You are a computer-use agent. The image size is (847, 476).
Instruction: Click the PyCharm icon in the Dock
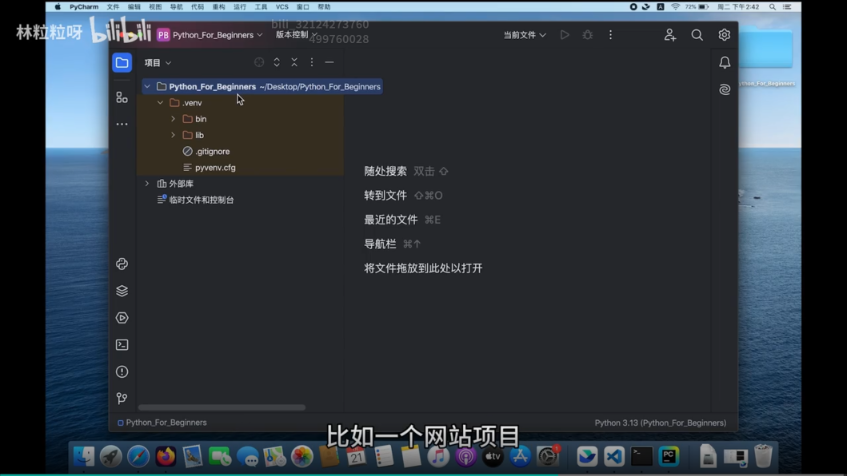coord(669,457)
